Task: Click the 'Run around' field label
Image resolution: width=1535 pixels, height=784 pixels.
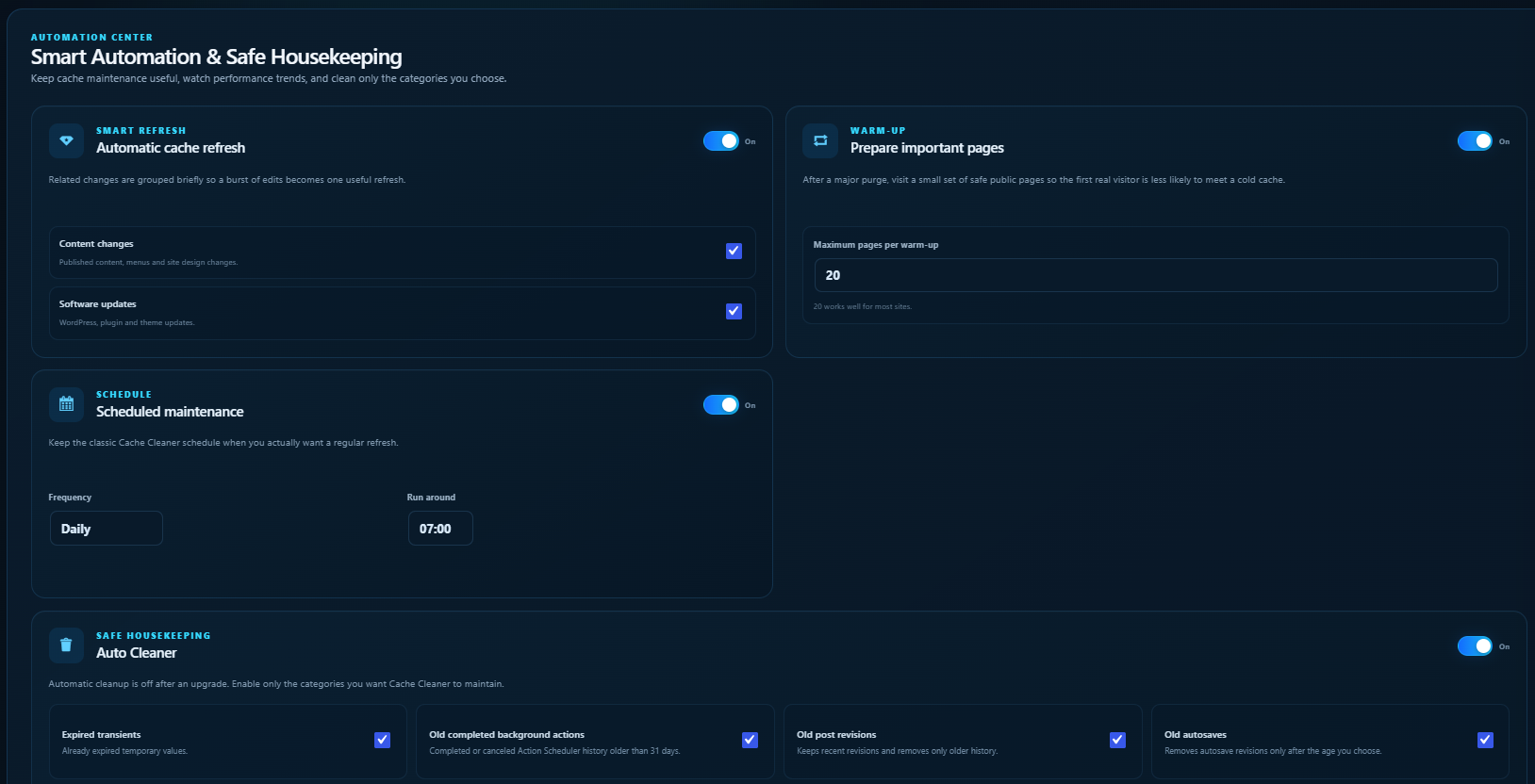Action: [x=431, y=498]
